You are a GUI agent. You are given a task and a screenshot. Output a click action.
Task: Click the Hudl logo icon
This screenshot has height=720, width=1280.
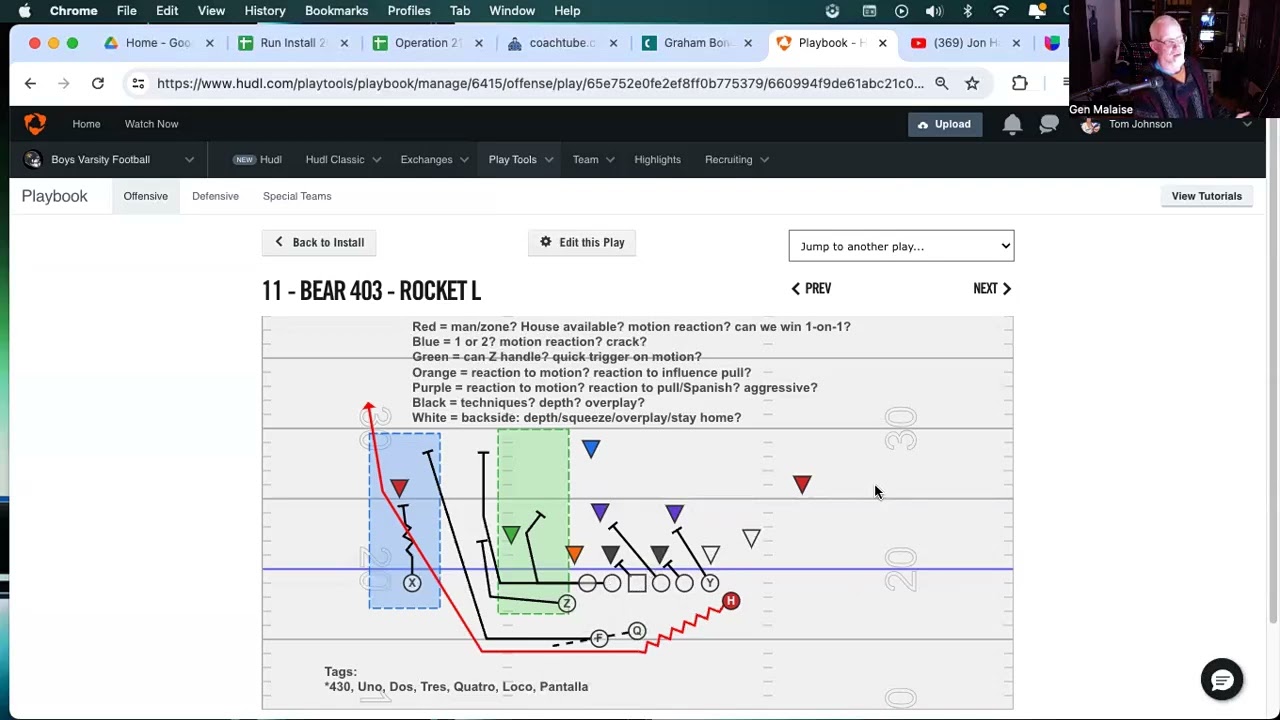pos(35,124)
